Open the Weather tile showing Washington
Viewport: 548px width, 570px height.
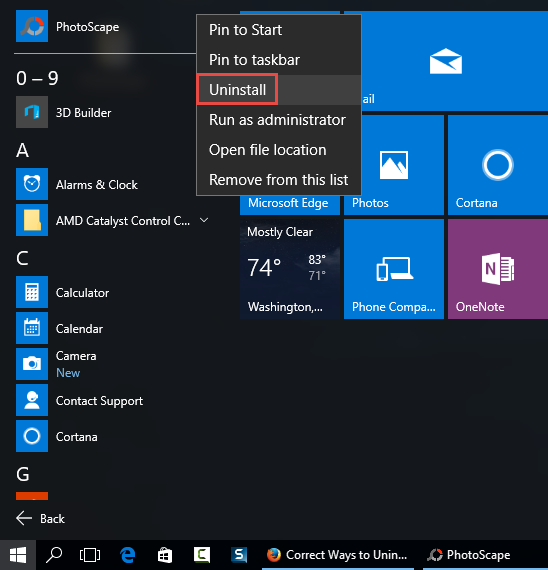pos(290,269)
